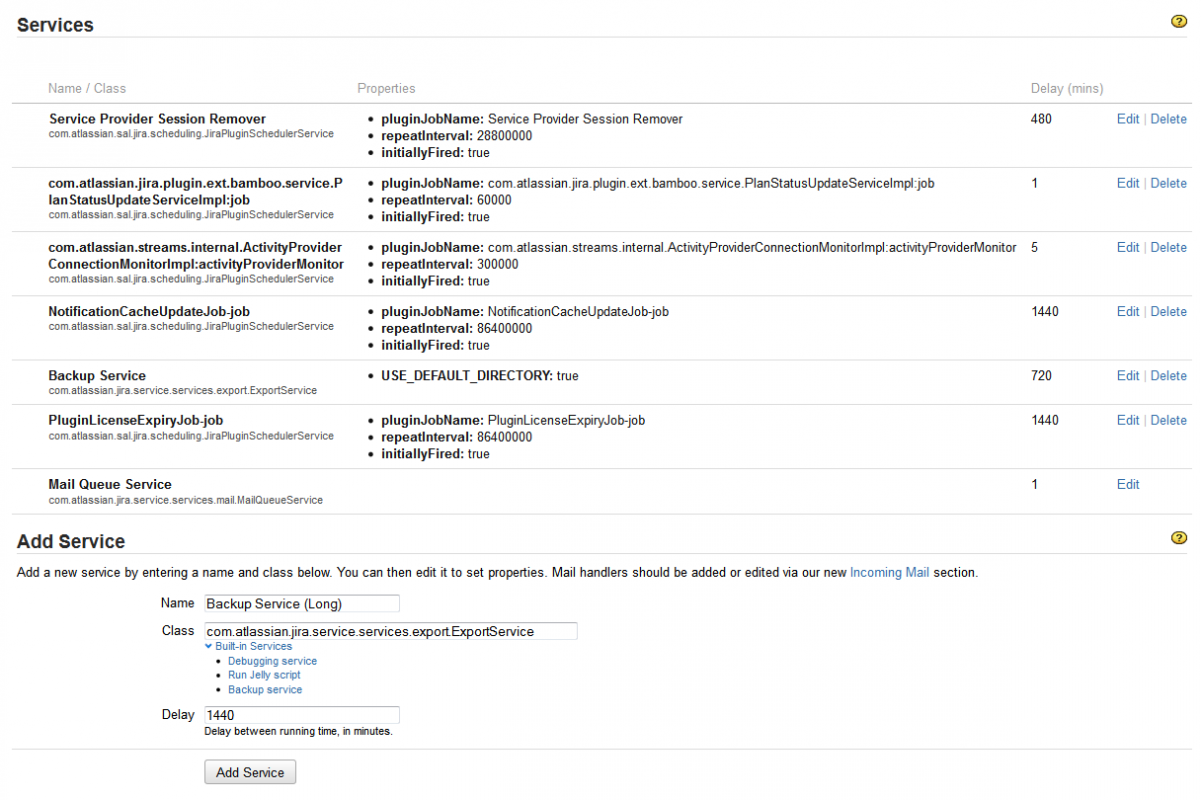Delete the Backup Service entry
The width and height of the screenshot is (1201, 800).
click(x=1168, y=376)
